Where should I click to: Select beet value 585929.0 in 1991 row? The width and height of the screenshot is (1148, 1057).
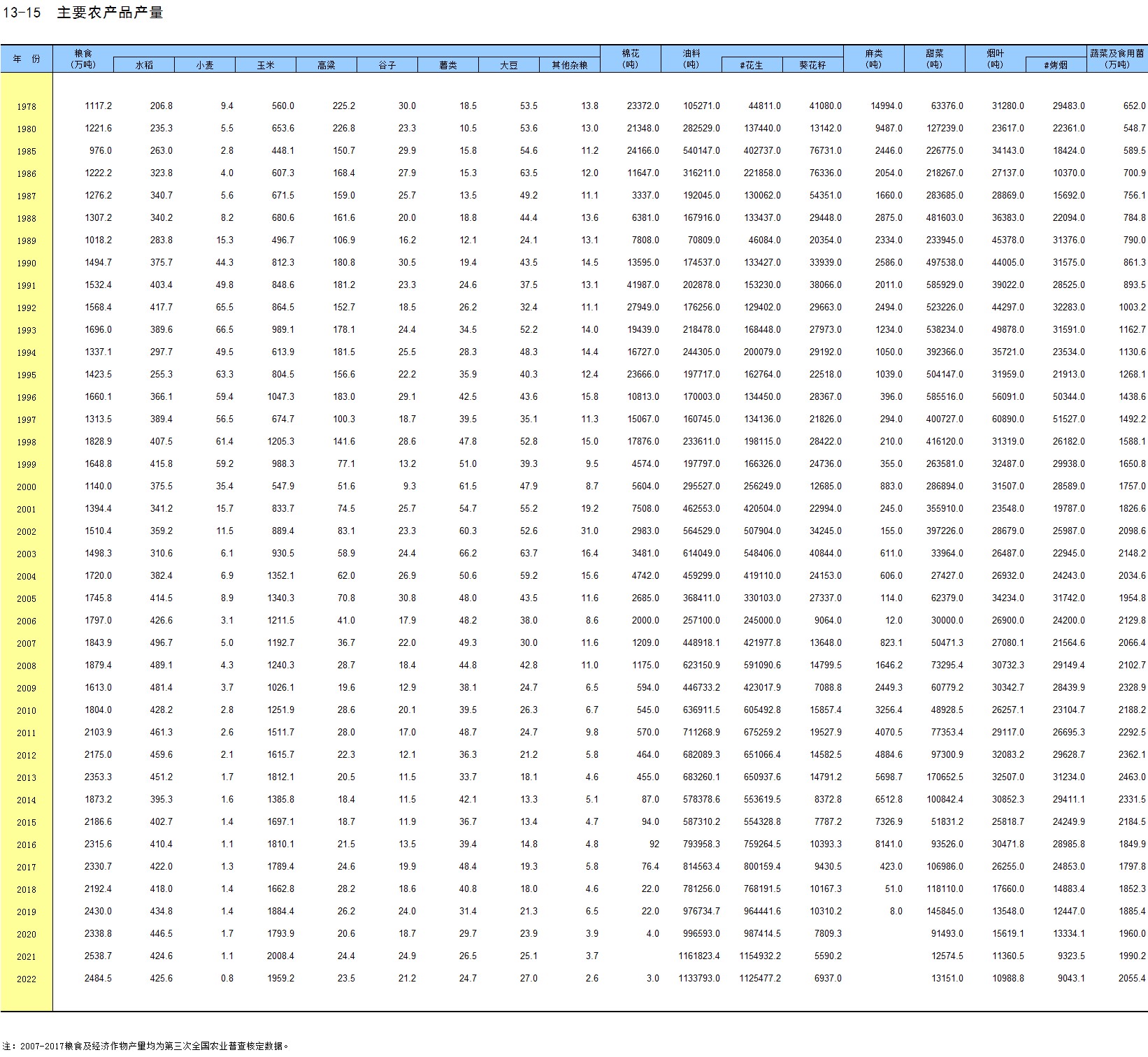(945, 285)
